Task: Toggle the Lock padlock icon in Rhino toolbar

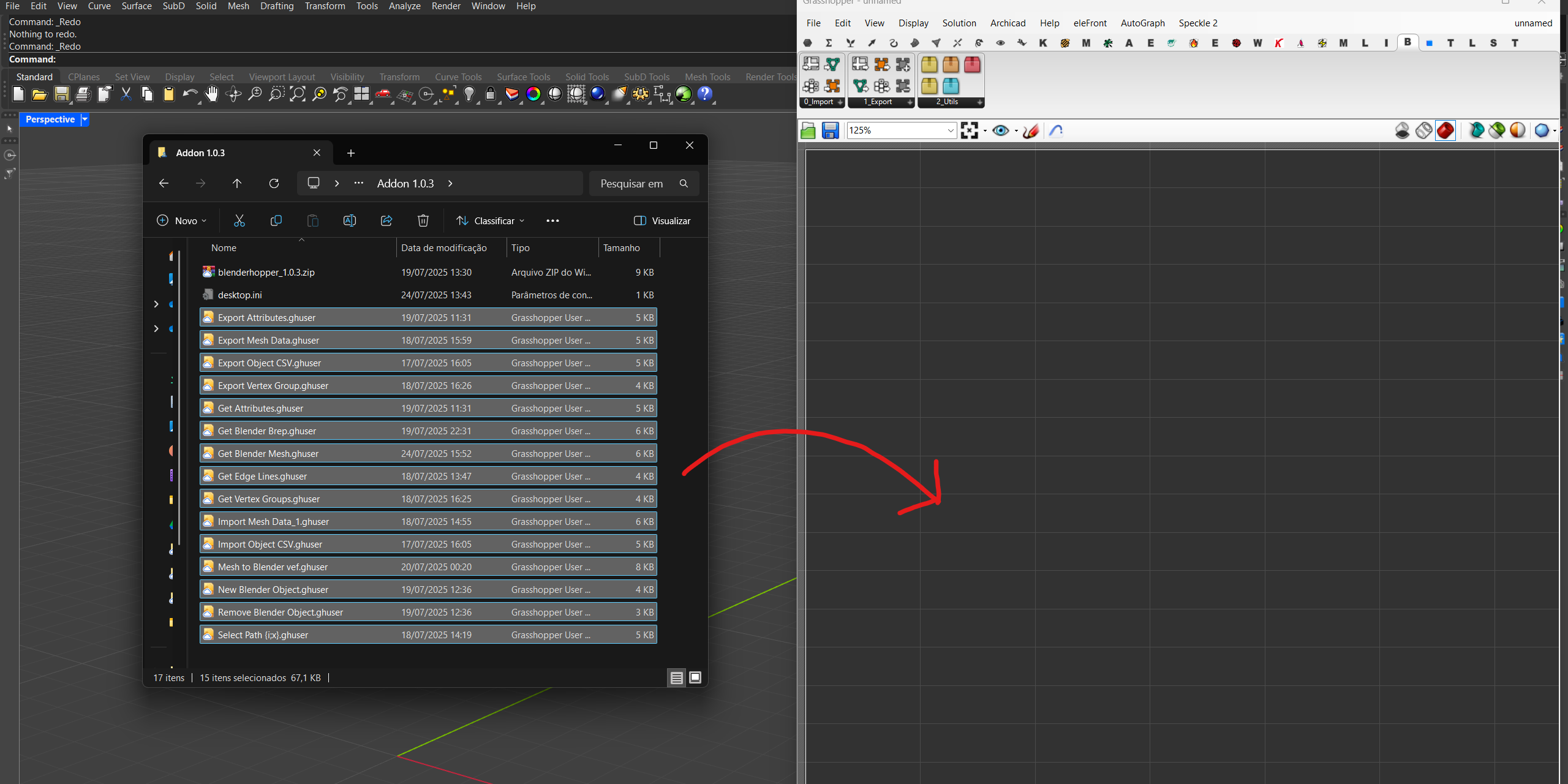Action: pos(491,94)
